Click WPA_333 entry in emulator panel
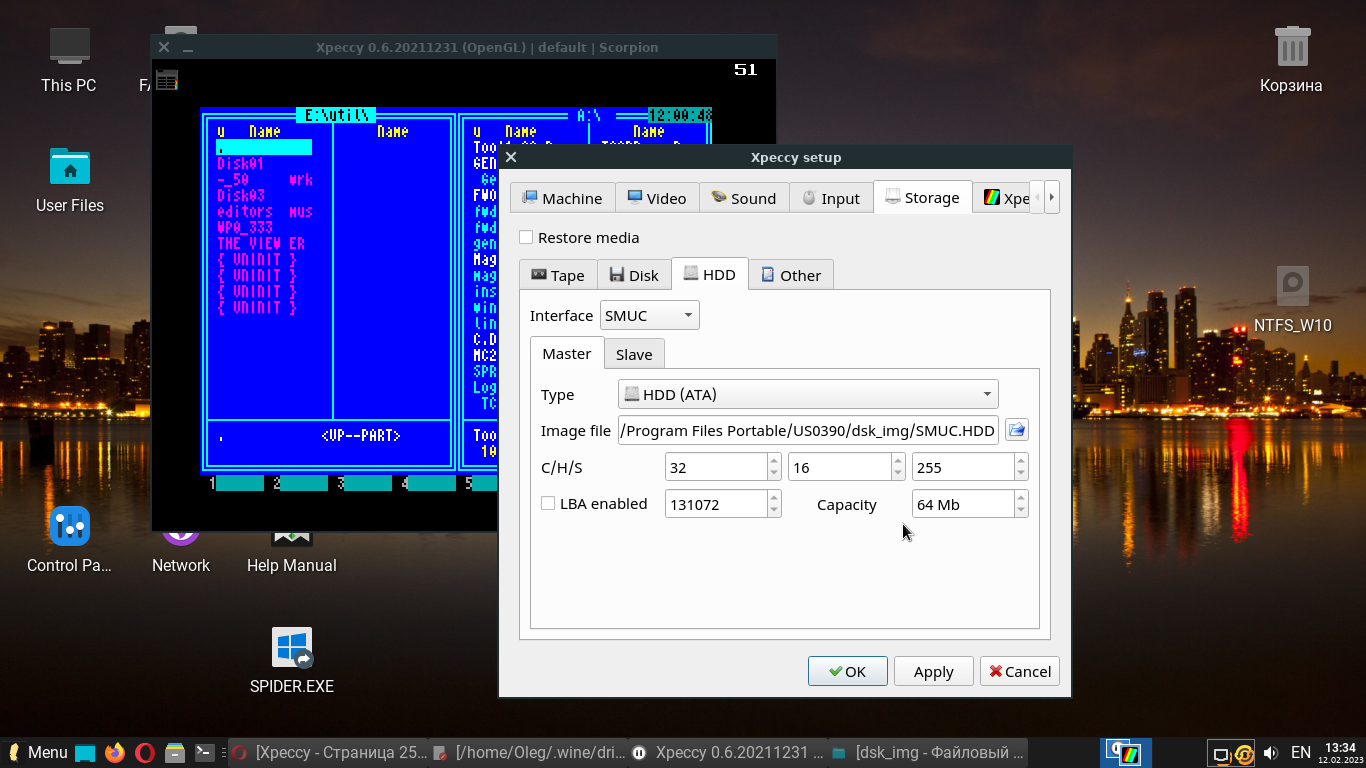This screenshot has height=768, width=1366. [244, 228]
